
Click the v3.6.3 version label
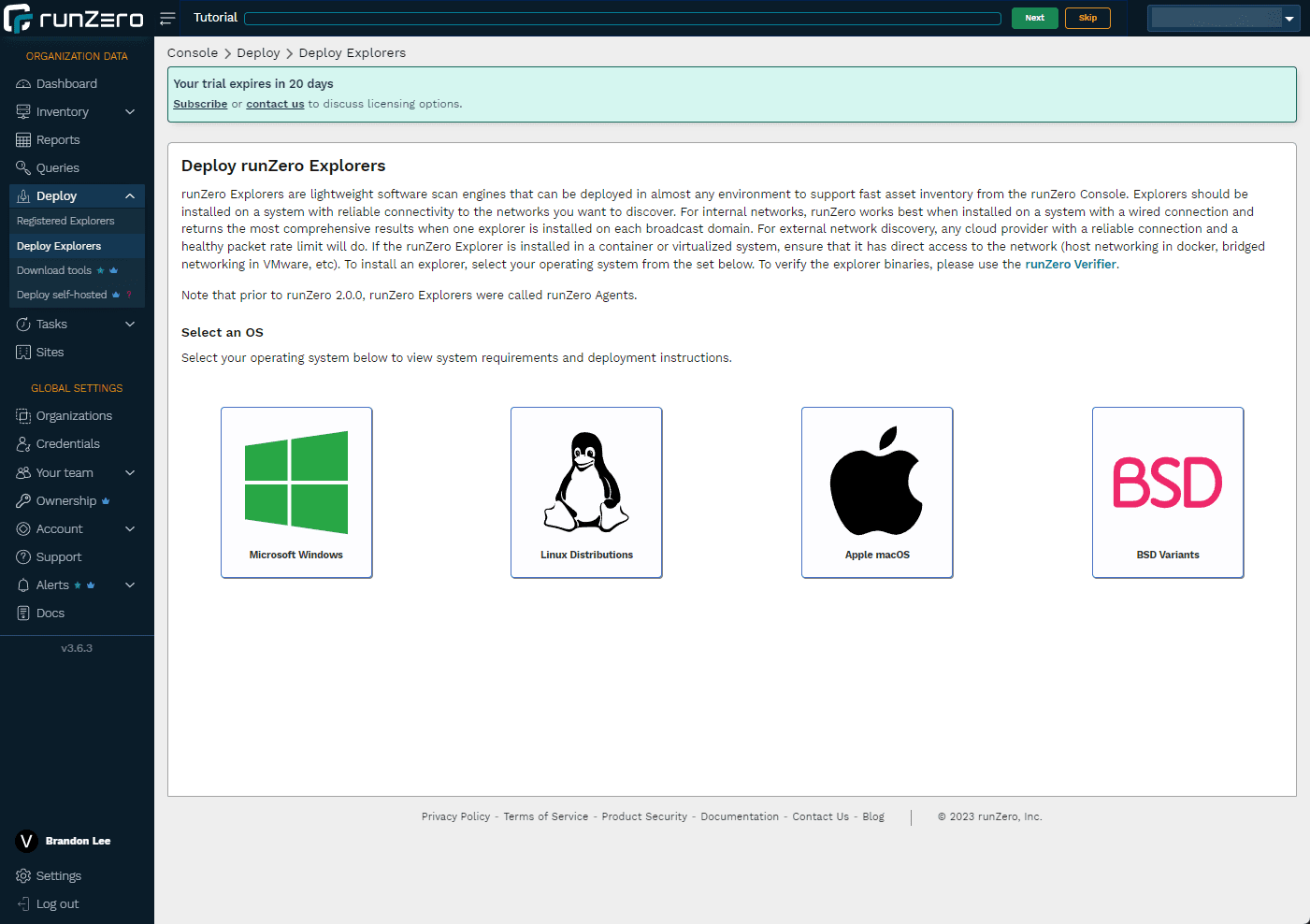click(x=77, y=648)
